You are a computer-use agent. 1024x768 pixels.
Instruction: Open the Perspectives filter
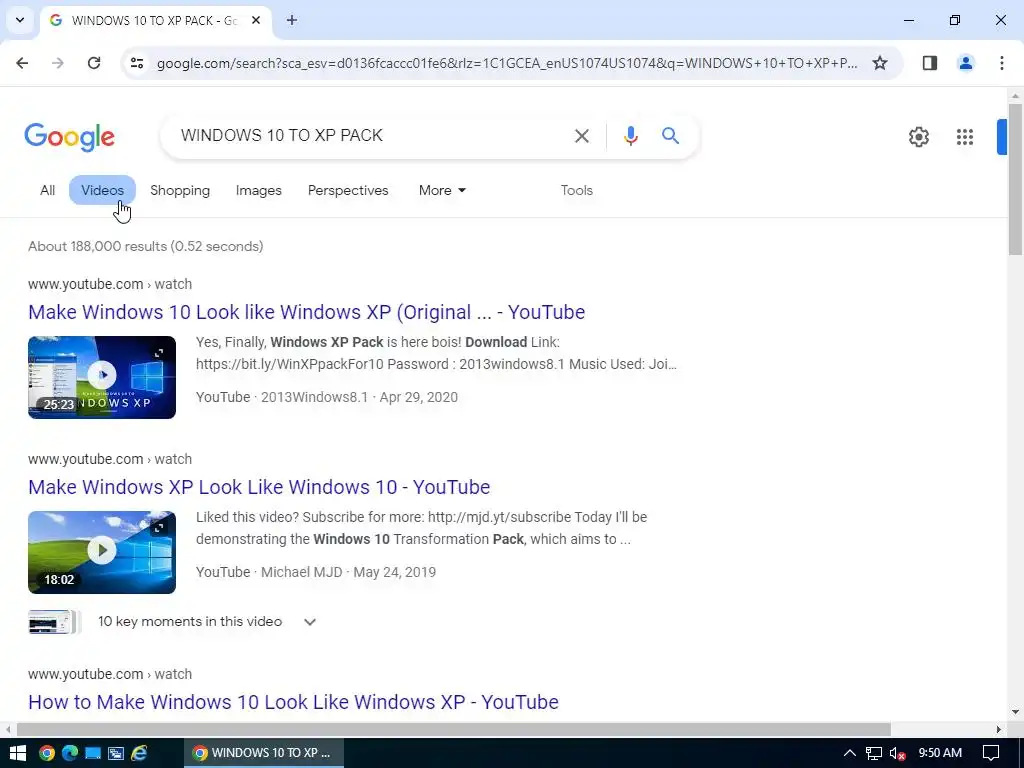(348, 190)
